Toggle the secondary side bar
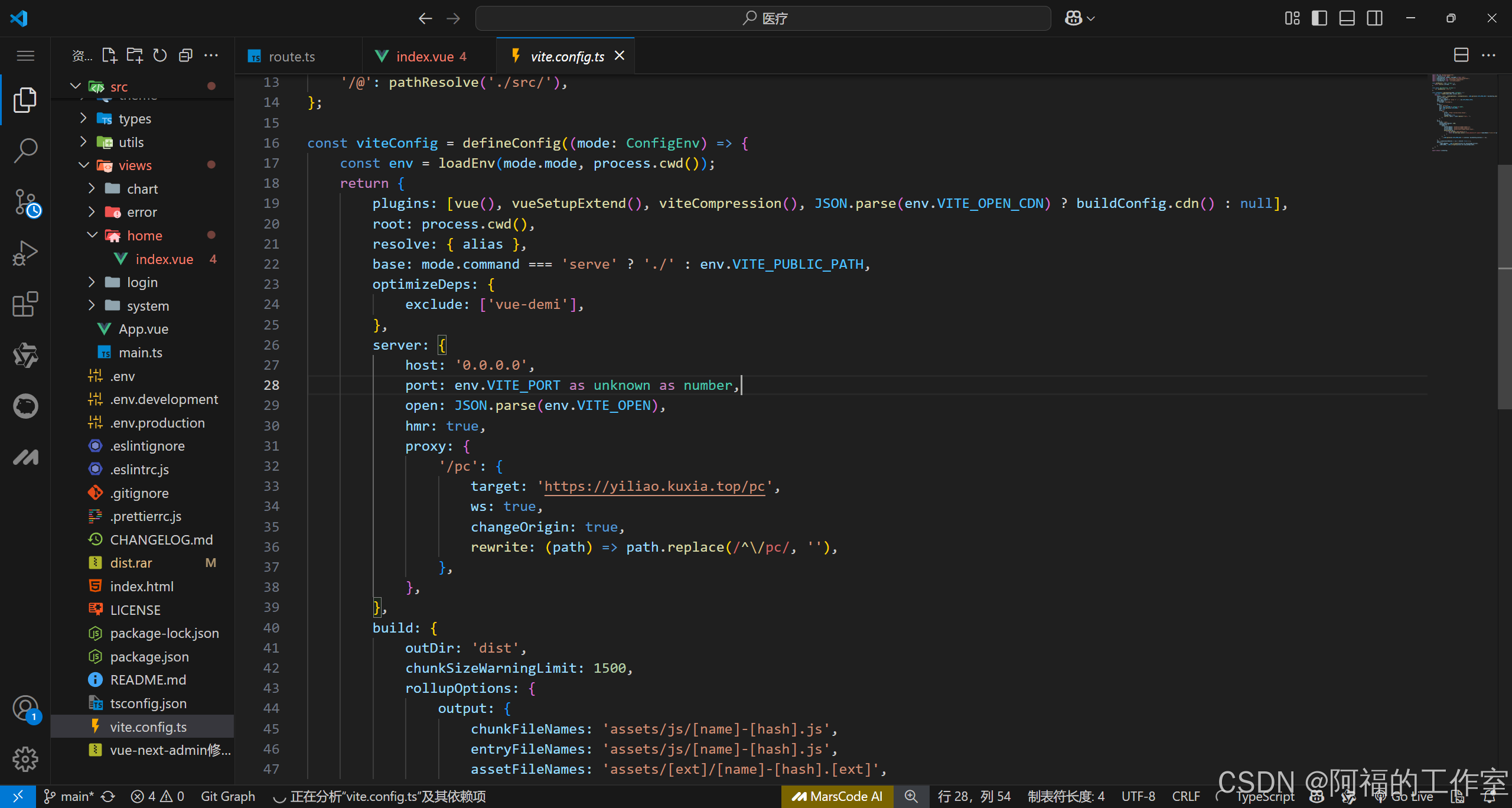 point(1374,18)
